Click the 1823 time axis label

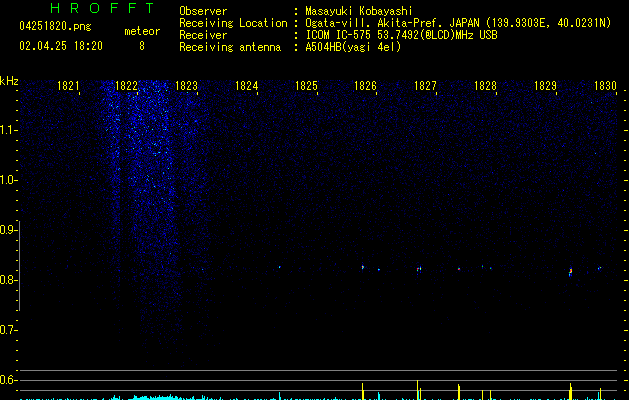tap(187, 86)
